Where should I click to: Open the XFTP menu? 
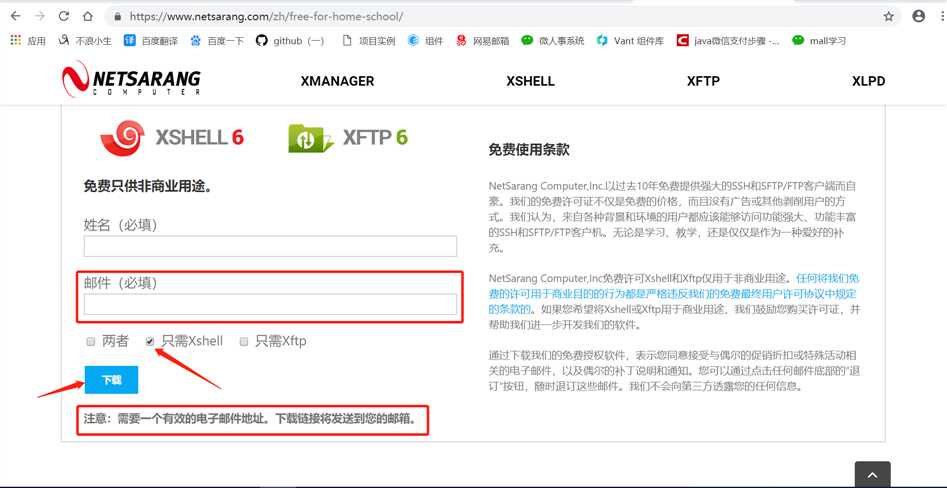[x=703, y=81]
